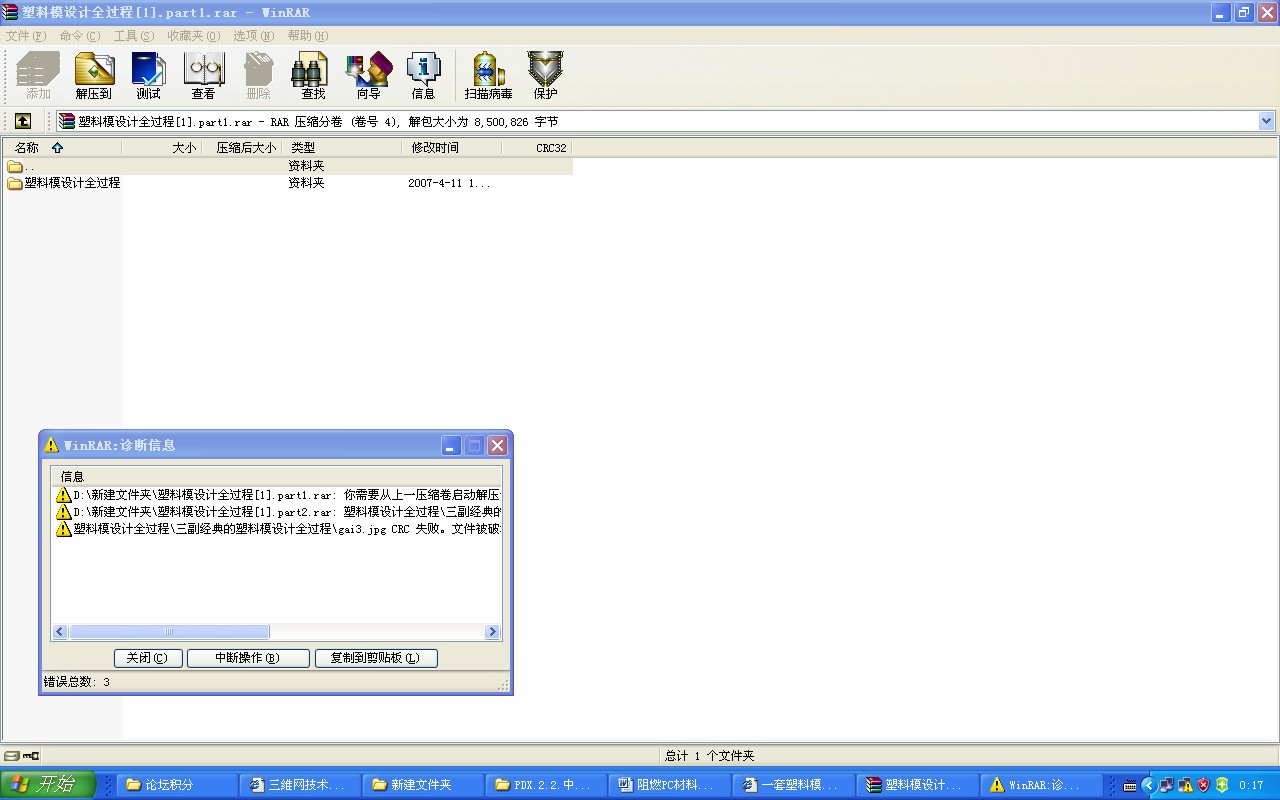Screen dimensions: 1280x800
Task: Switch to WinRAR:诊 taskbar button
Action: coord(1040,785)
